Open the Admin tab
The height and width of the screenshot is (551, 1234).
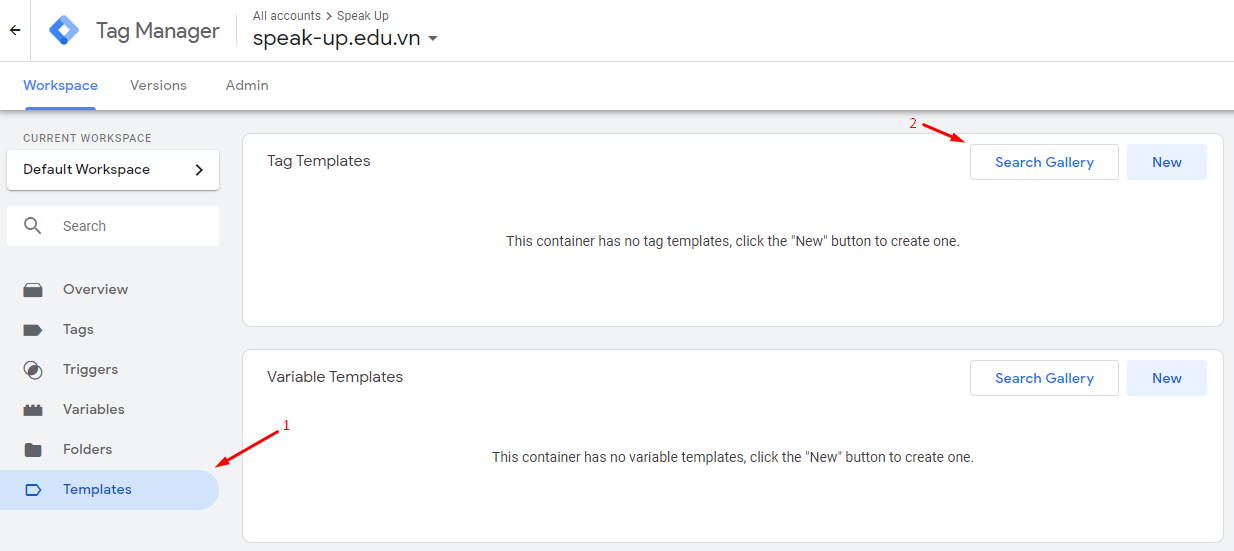pyautogui.click(x=247, y=86)
